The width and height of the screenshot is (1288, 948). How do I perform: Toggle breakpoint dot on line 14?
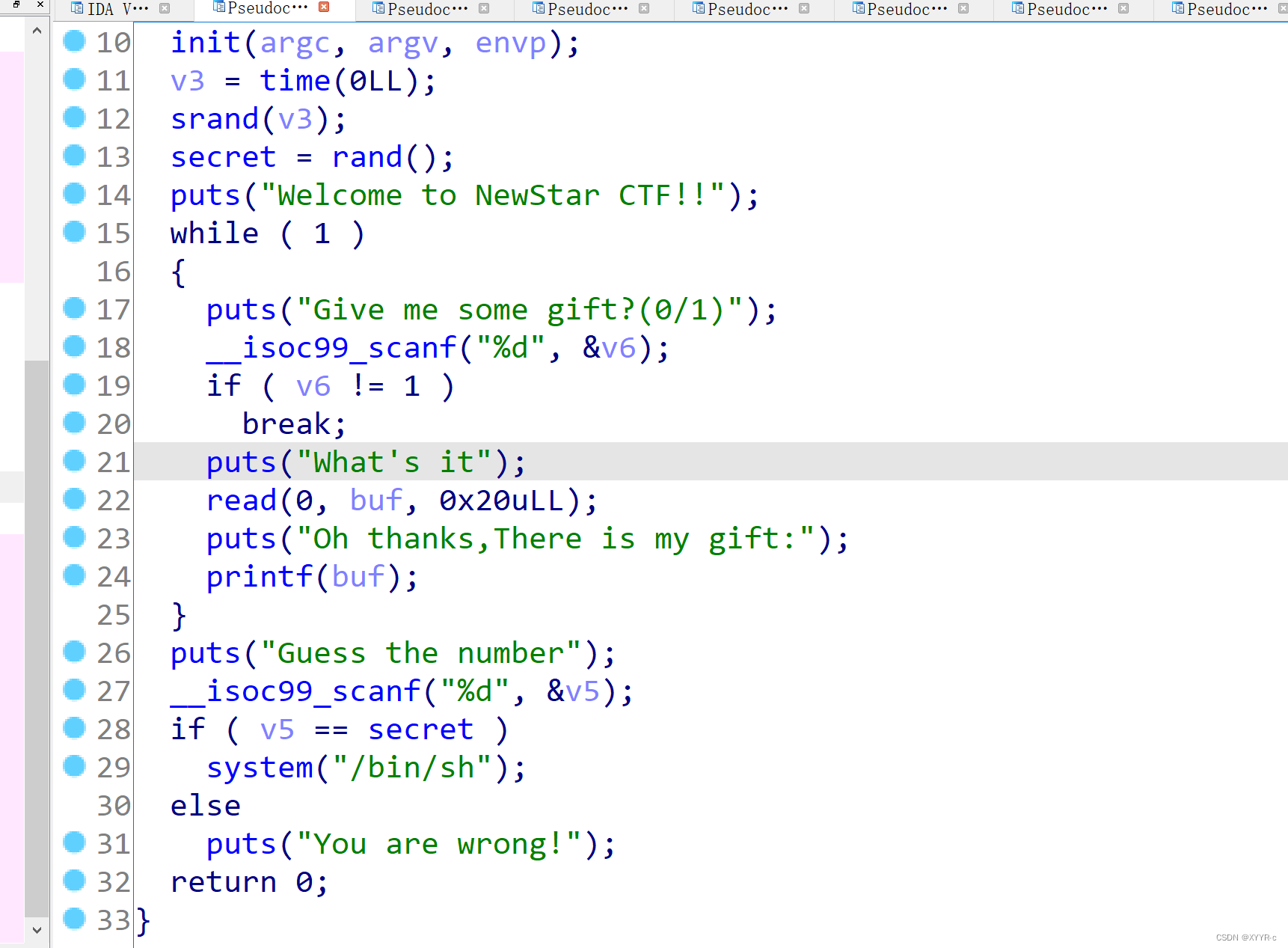[x=74, y=194]
